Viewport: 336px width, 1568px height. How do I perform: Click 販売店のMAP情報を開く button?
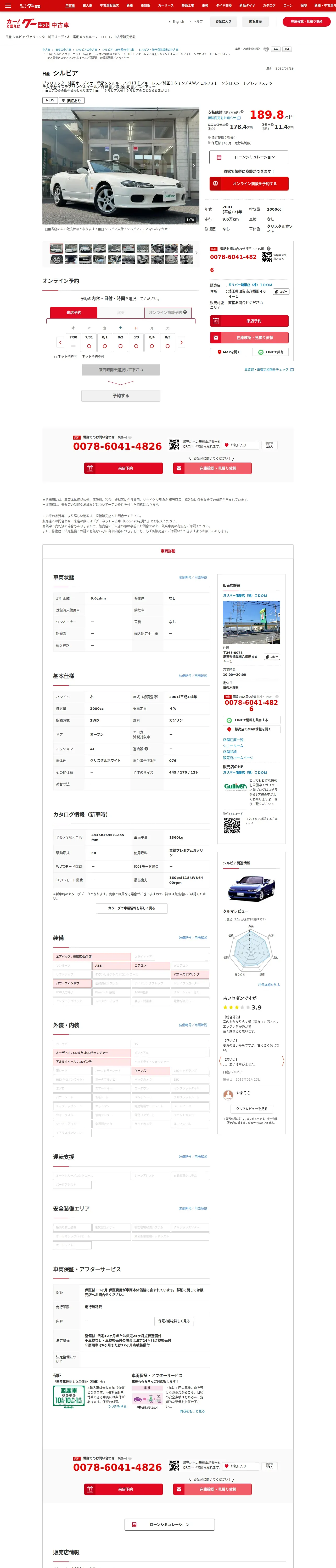pyautogui.click(x=251, y=729)
